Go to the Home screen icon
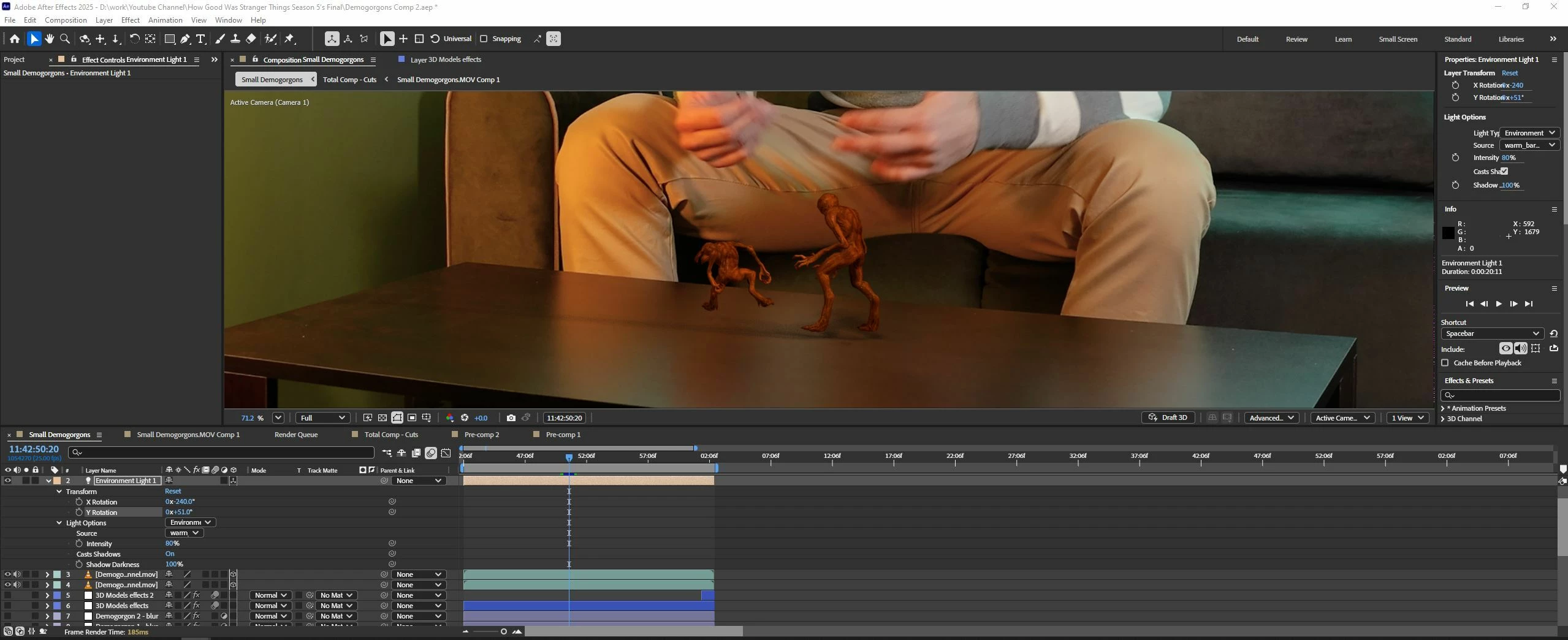The image size is (1568, 640). pyautogui.click(x=15, y=39)
